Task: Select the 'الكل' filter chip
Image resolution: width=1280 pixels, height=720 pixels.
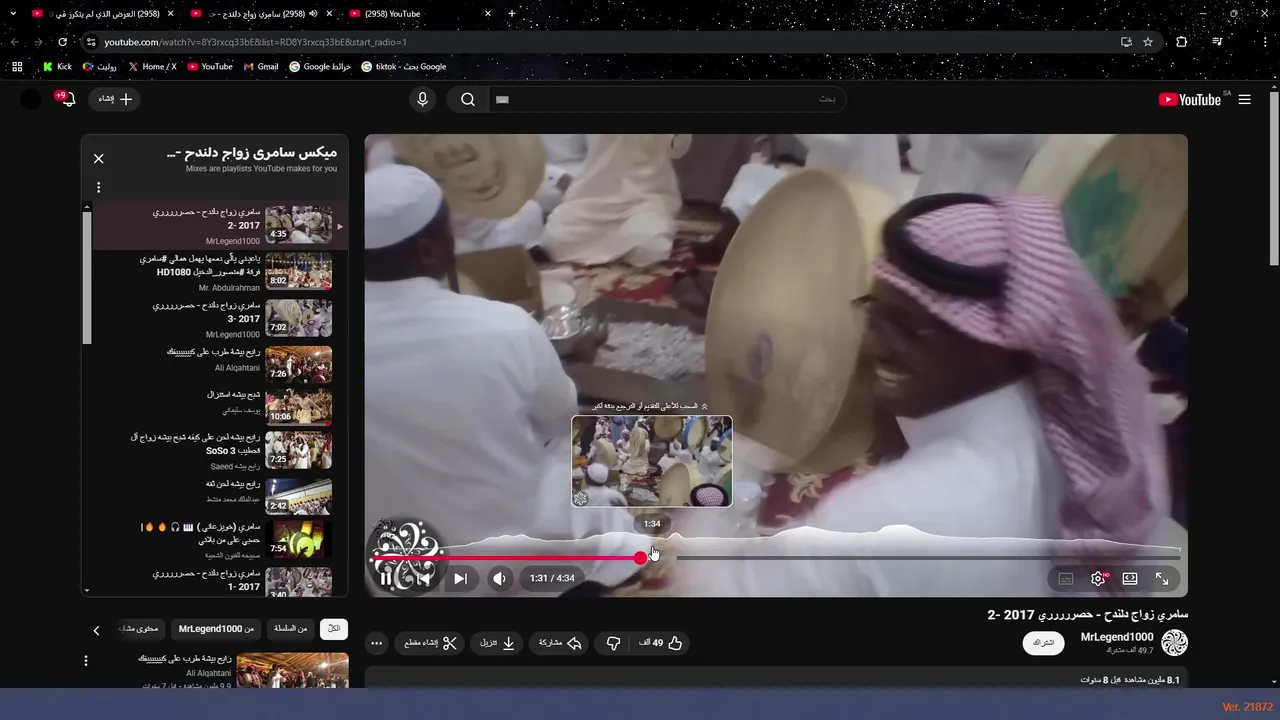Action: coord(334,629)
